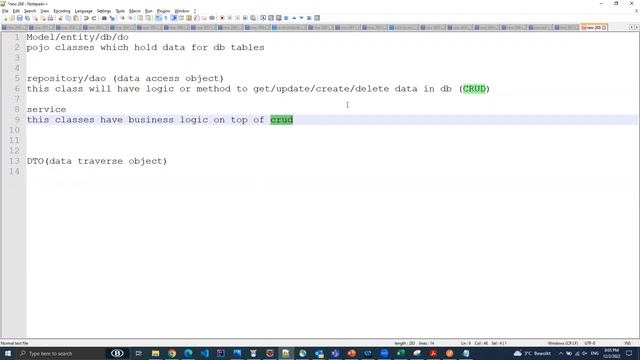This screenshot has height=360, width=640.
Task: Toggle Show All Characters
Action: click(x=166, y=18)
